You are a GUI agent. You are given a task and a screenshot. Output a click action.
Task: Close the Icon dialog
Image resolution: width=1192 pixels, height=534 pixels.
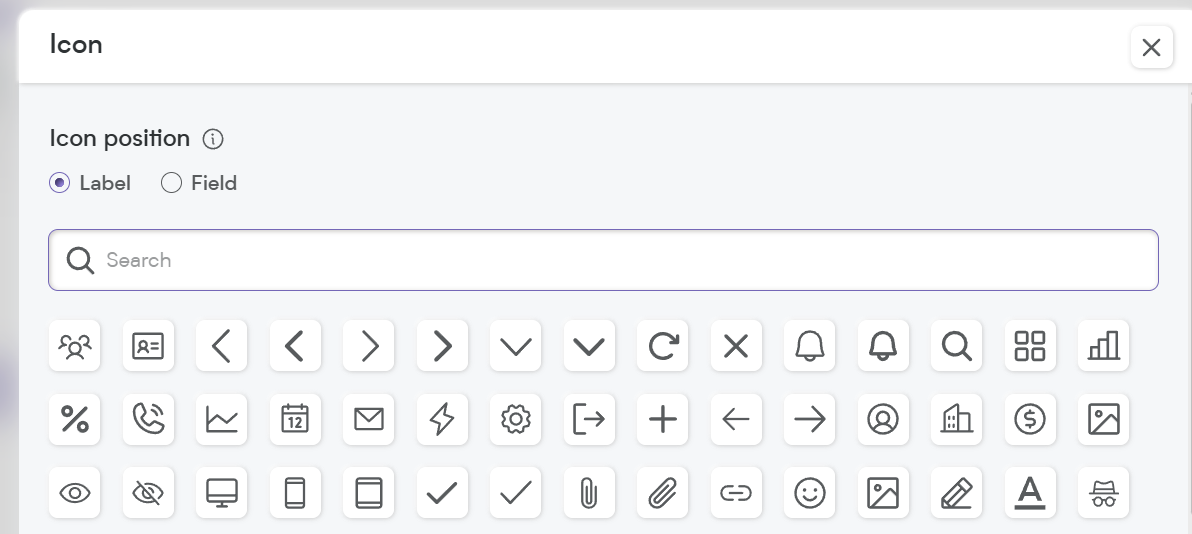pos(1151,47)
